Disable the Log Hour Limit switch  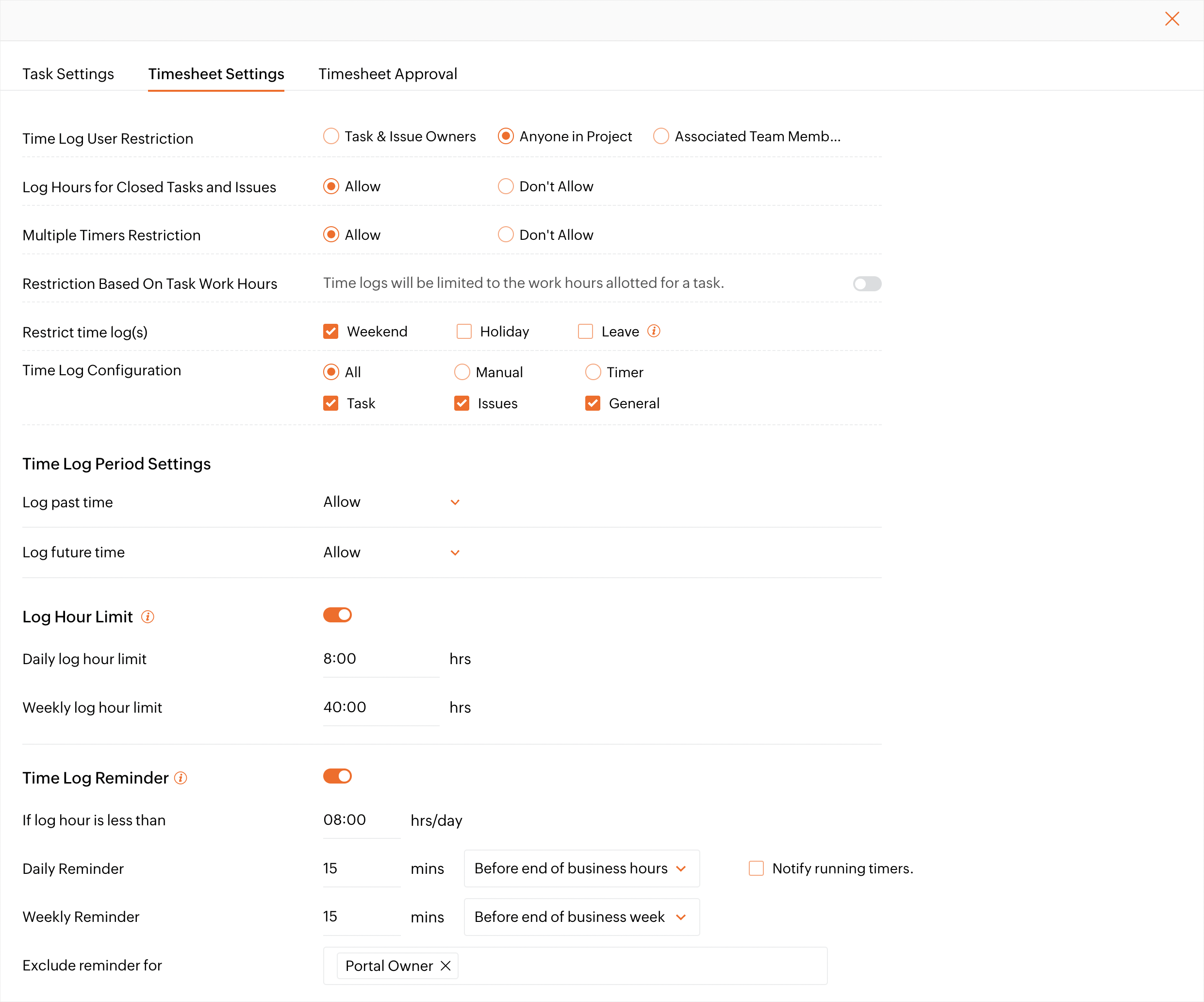(338, 615)
